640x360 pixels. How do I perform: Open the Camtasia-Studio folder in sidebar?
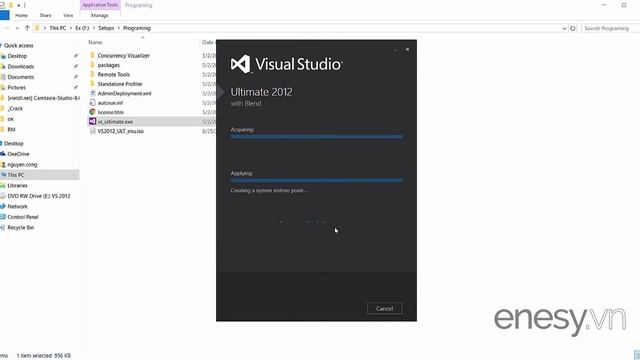(x=43, y=98)
